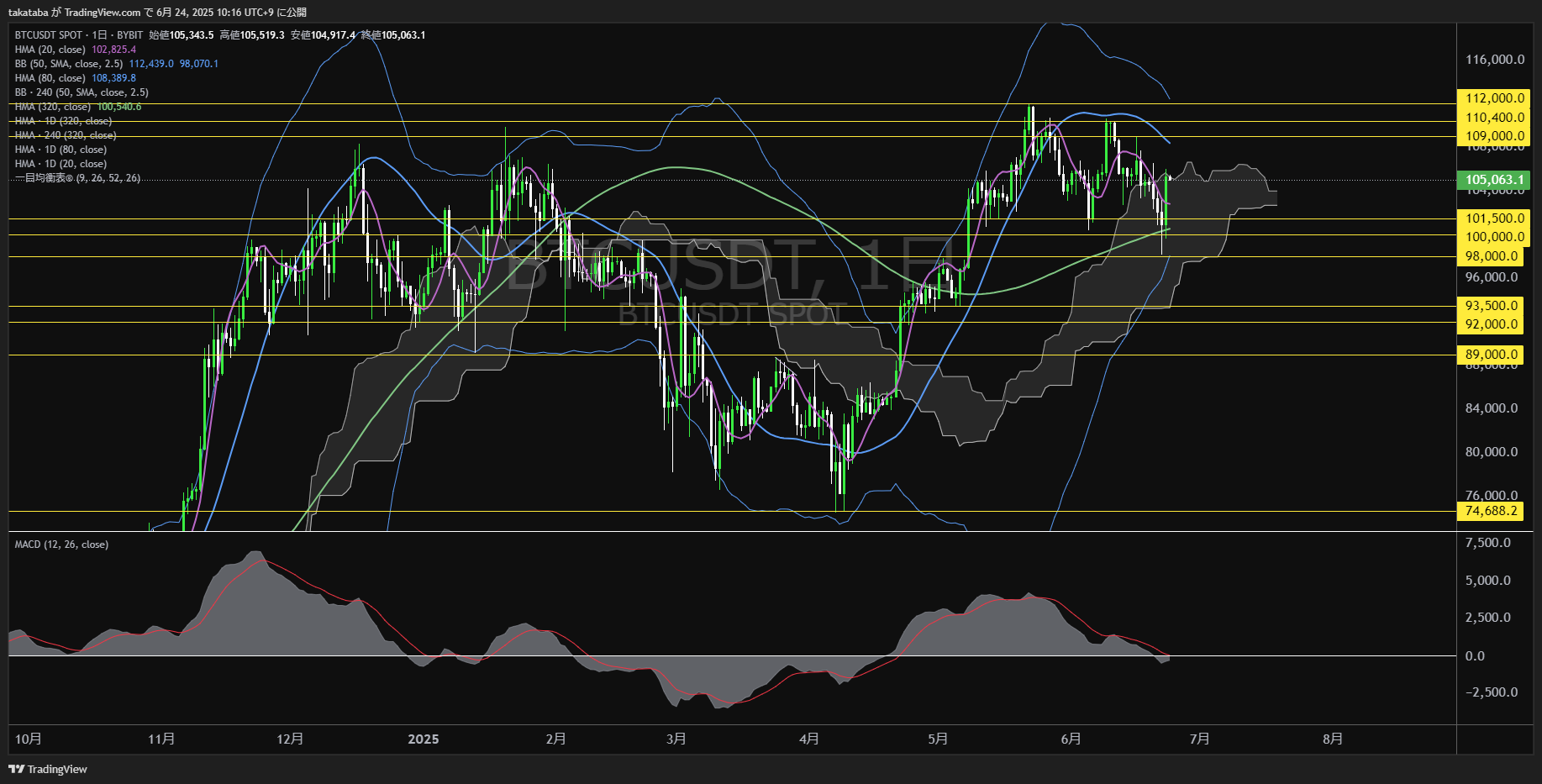This screenshot has height=784, width=1542.
Task: Click the 11月 time axis label
Action: tap(161, 739)
